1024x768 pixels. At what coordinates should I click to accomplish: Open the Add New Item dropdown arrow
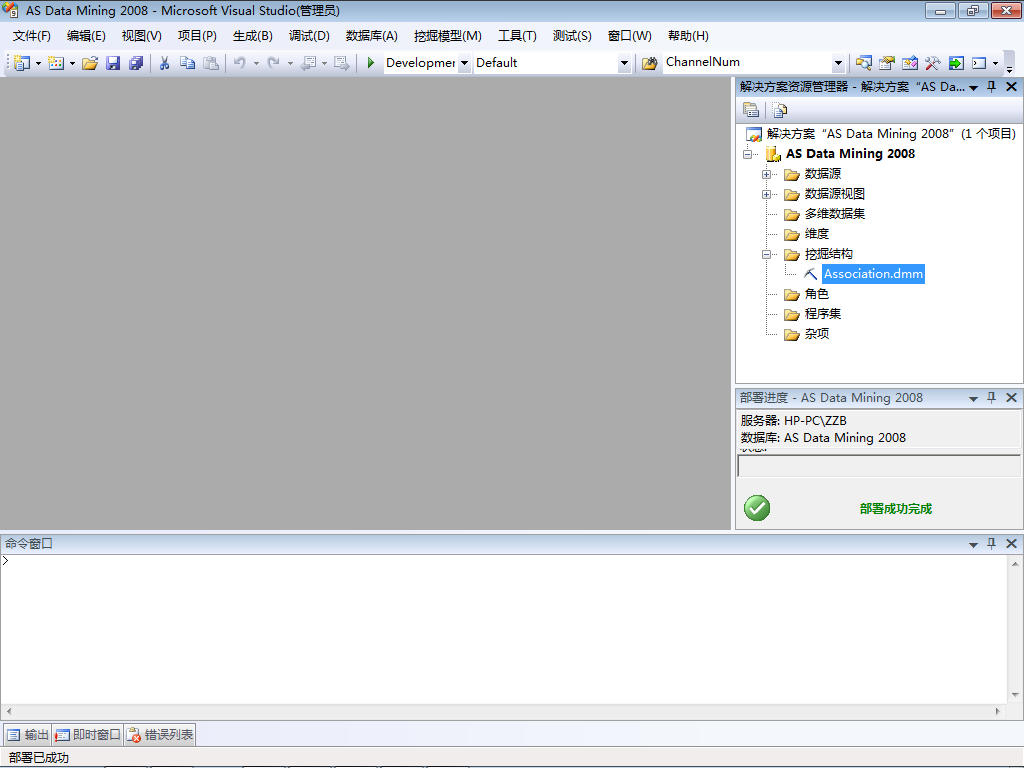[x=72, y=63]
